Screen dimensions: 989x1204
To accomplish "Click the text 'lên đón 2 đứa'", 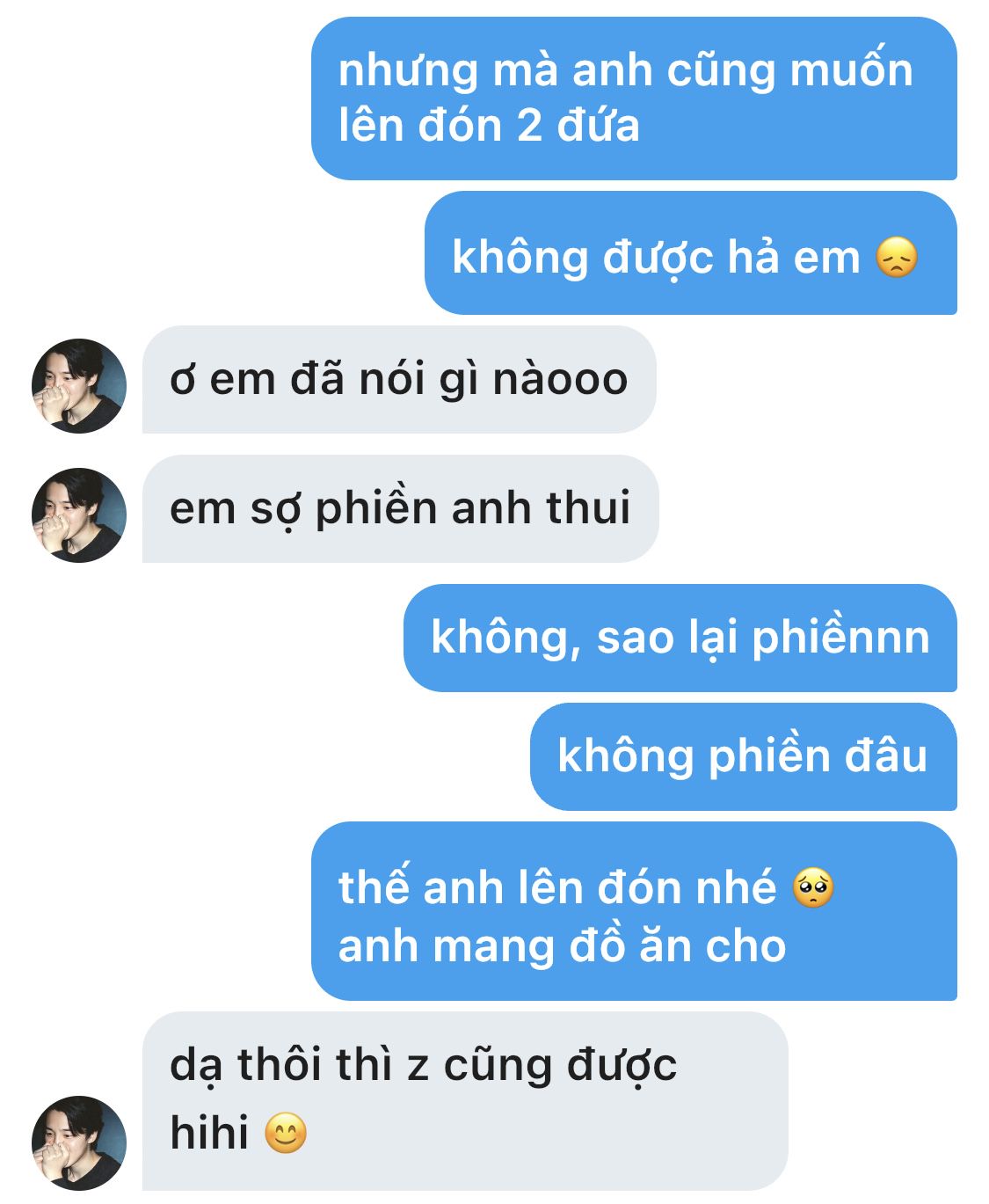I will coord(489,125).
